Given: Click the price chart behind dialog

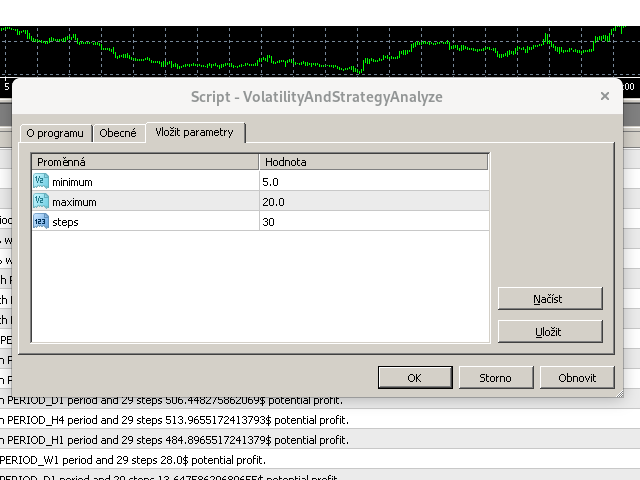Looking at the screenshot, I should 320,51.
